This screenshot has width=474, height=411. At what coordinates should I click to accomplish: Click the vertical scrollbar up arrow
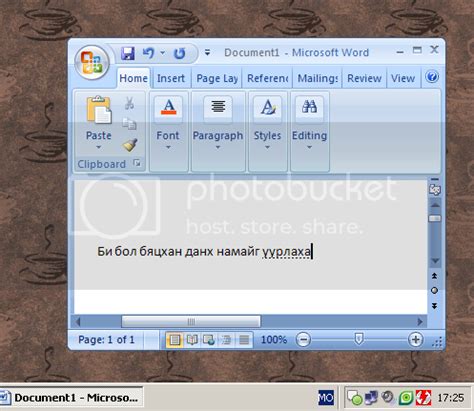[x=435, y=205]
